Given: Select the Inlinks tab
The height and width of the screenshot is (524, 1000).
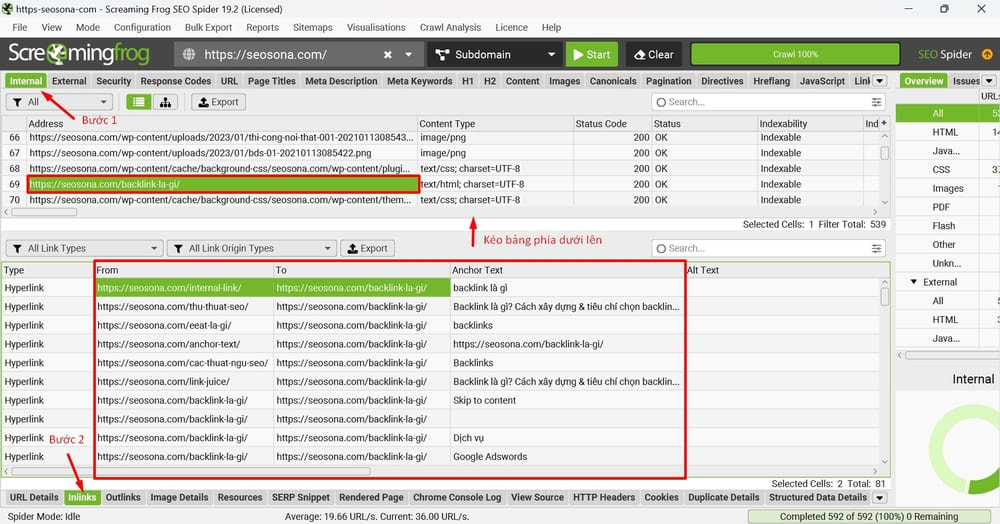Looking at the screenshot, I should (82, 498).
